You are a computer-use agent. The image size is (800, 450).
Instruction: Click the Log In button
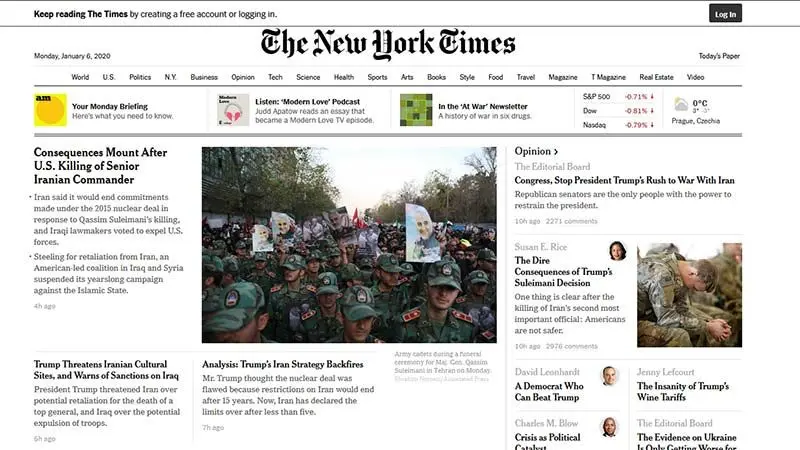click(725, 14)
